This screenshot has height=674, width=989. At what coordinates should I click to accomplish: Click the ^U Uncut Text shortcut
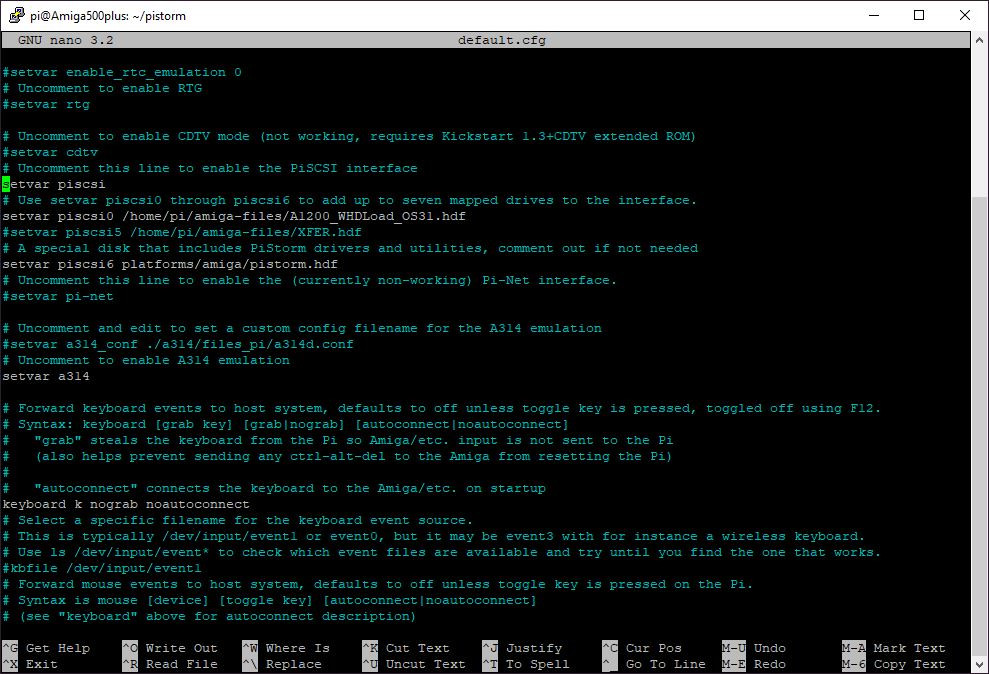click(414, 664)
